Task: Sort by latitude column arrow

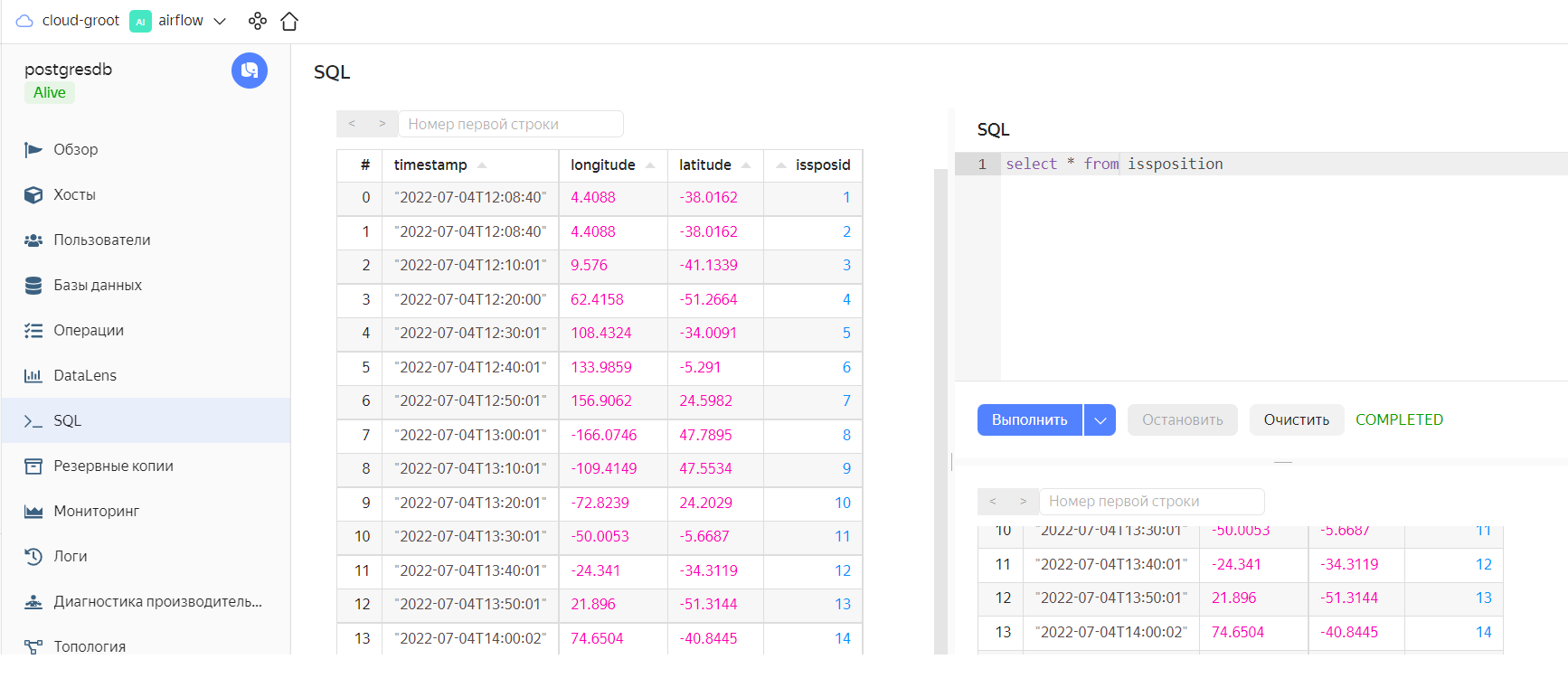Action: [746, 165]
